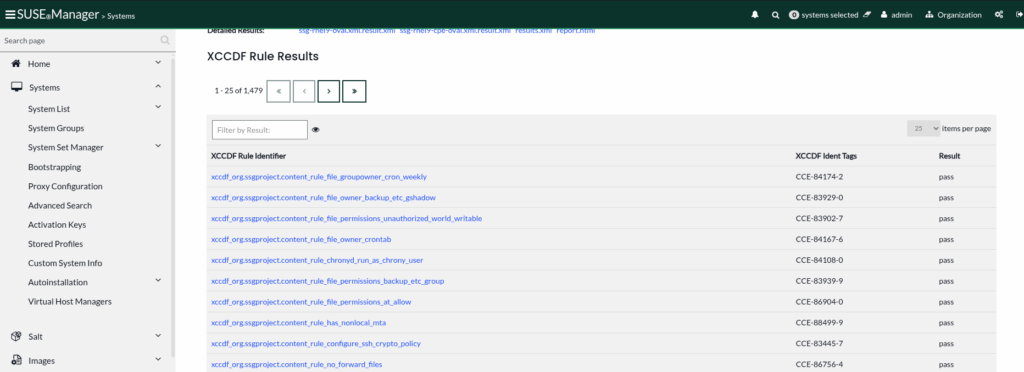Click the Salt cube icon in sidebar
Screen dimensions: 1024x372
pos(17,336)
